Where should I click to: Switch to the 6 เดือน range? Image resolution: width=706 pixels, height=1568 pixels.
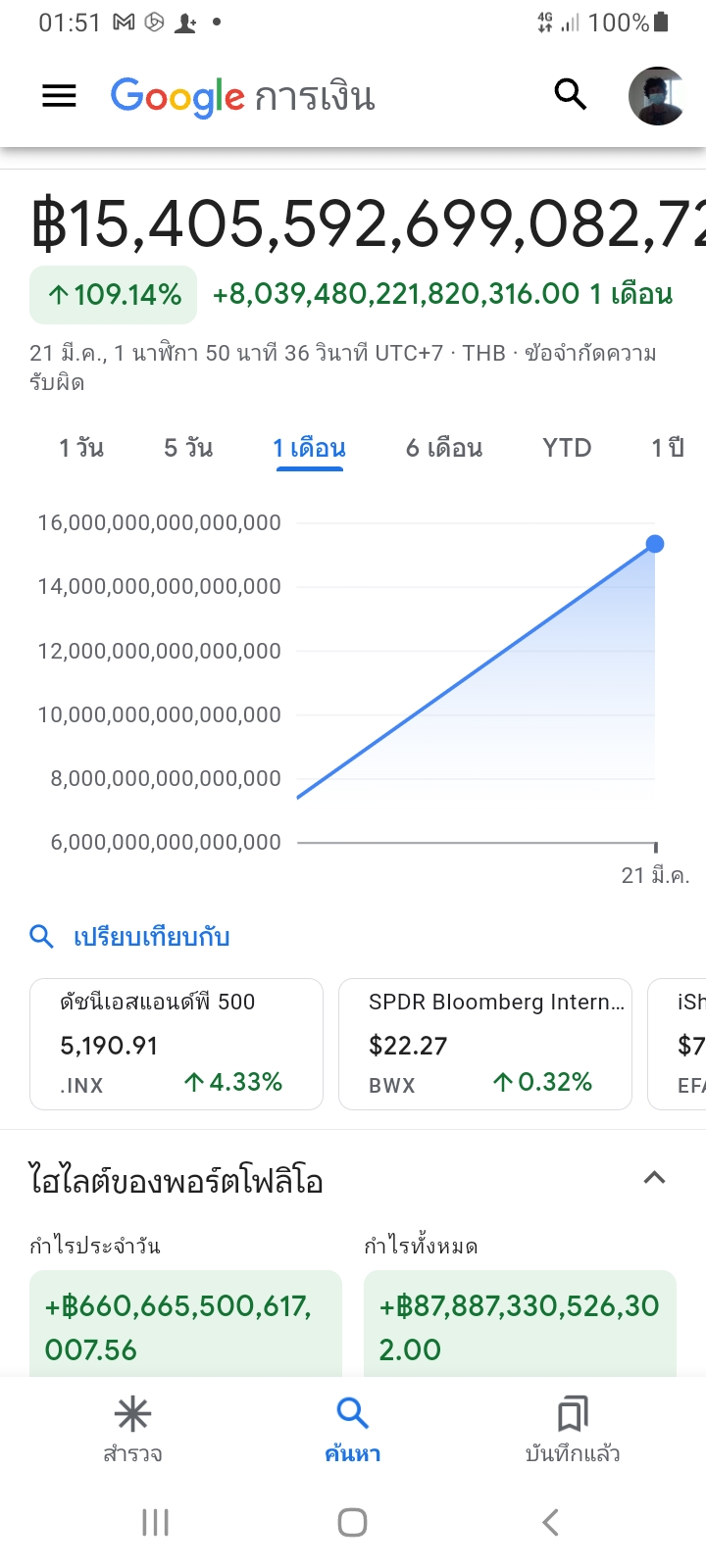pyautogui.click(x=444, y=448)
